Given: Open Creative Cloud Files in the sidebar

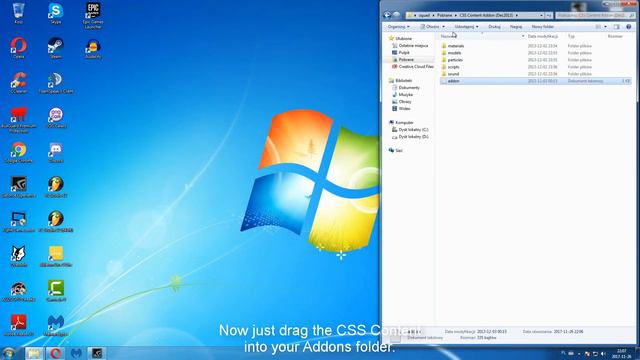Looking at the screenshot, I should point(416,67).
